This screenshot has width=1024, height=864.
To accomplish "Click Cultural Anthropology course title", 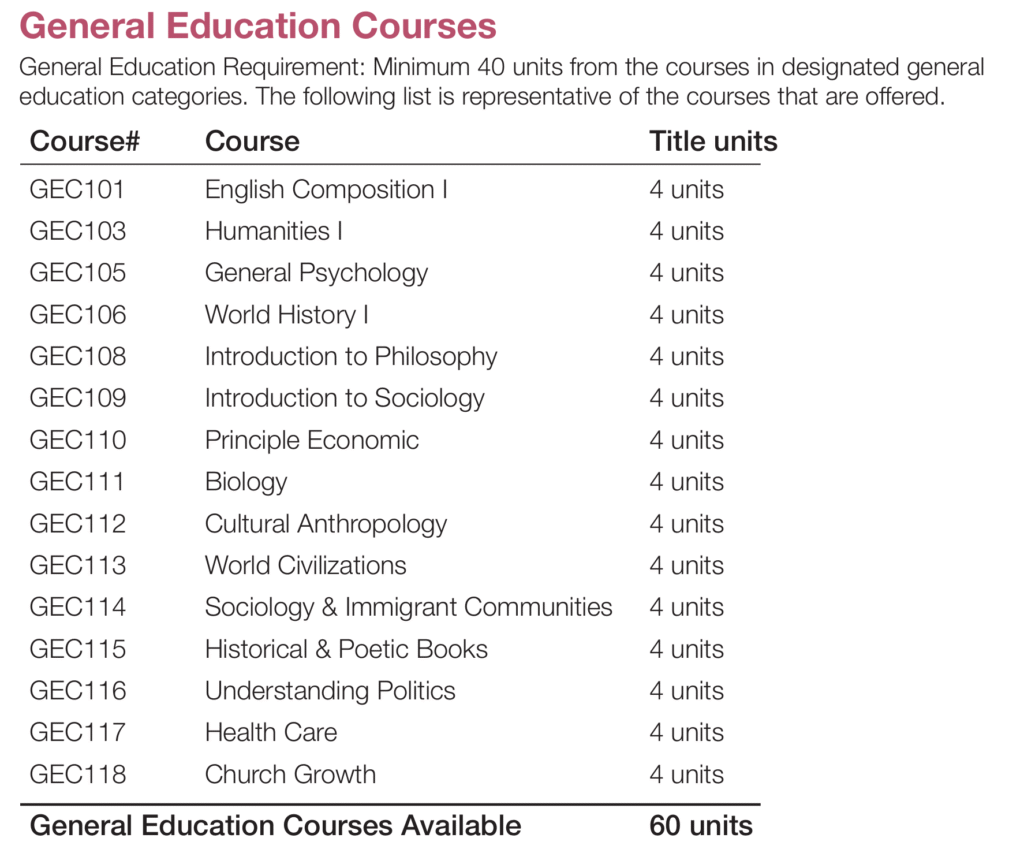I will pyautogui.click(x=326, y=524).
